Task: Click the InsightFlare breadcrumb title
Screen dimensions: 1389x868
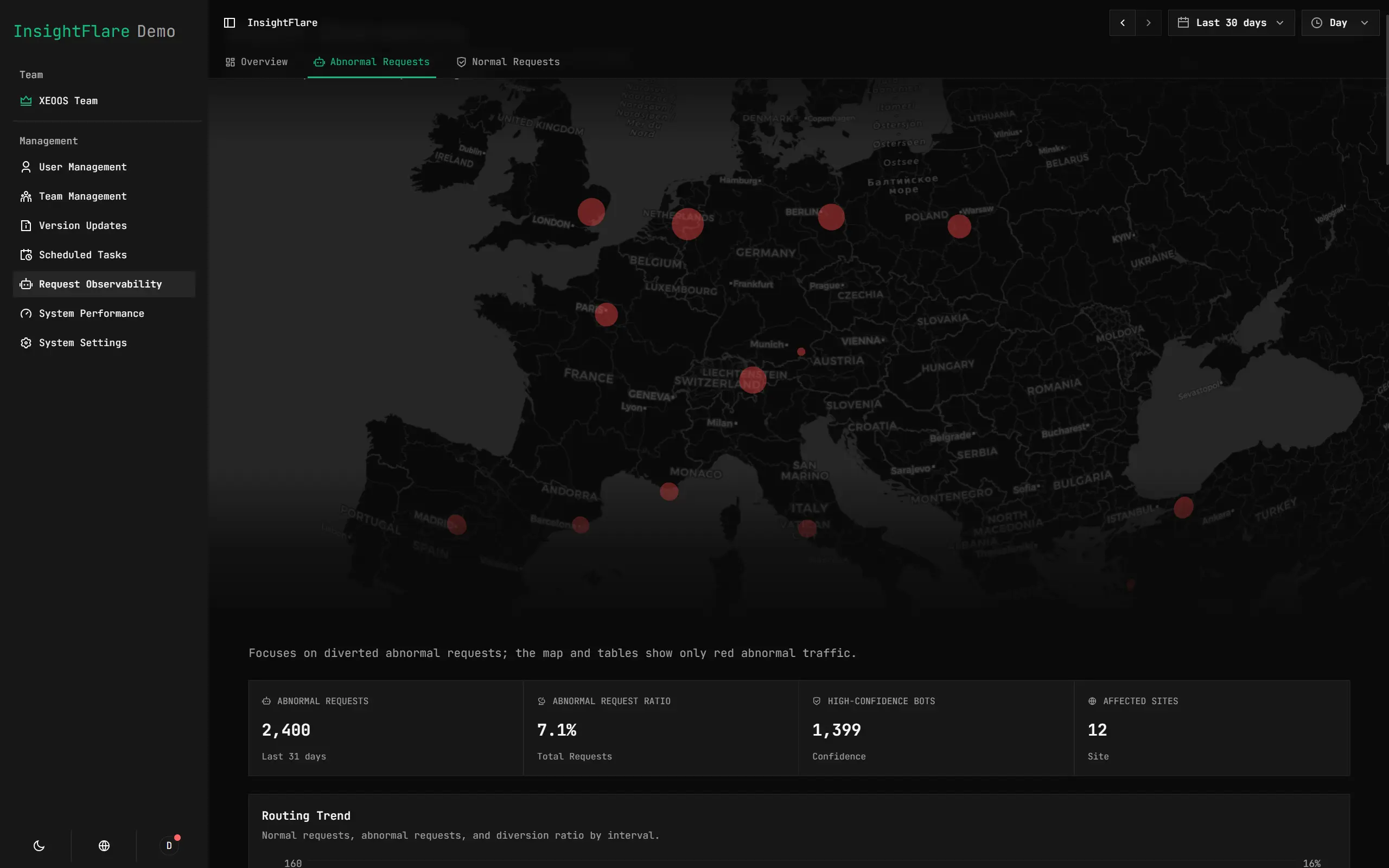Action: click(282, 23)
